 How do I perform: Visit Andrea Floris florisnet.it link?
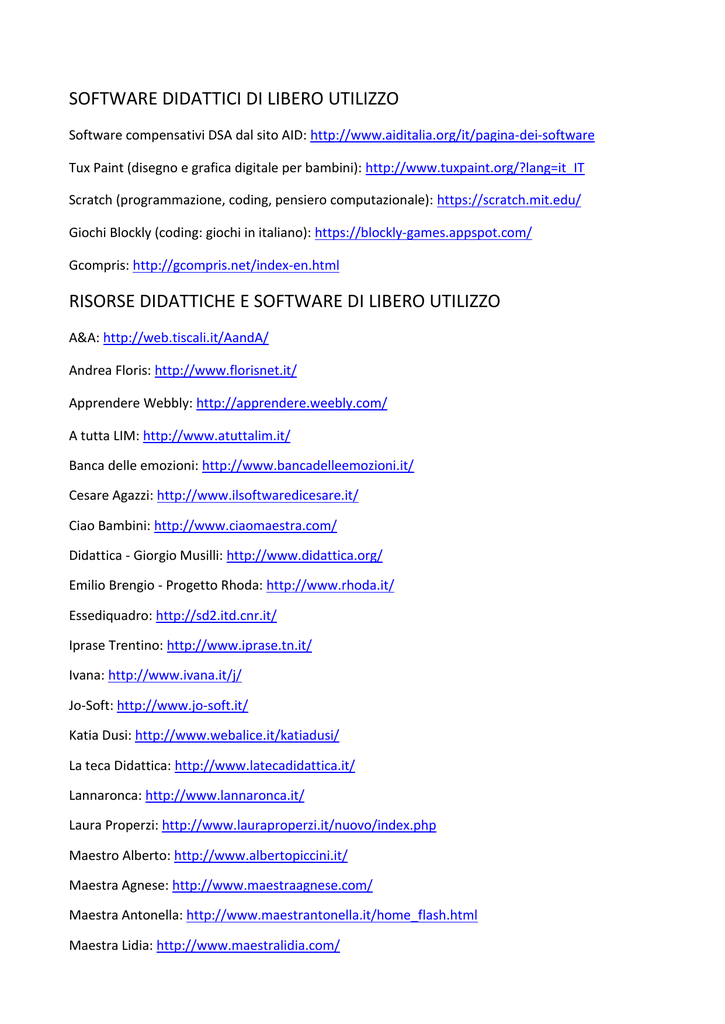pos(225,370)
